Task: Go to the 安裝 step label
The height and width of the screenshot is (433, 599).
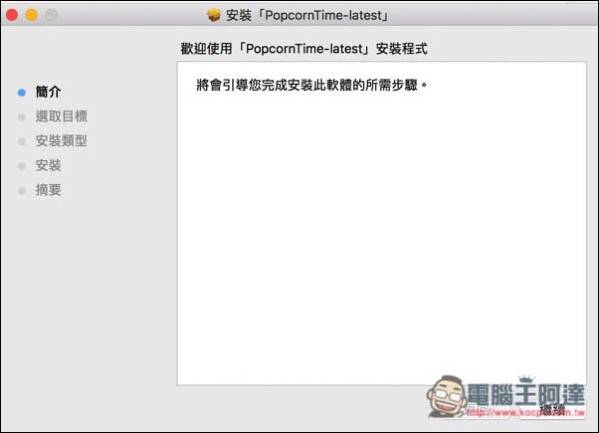Action: pos(48,165)
